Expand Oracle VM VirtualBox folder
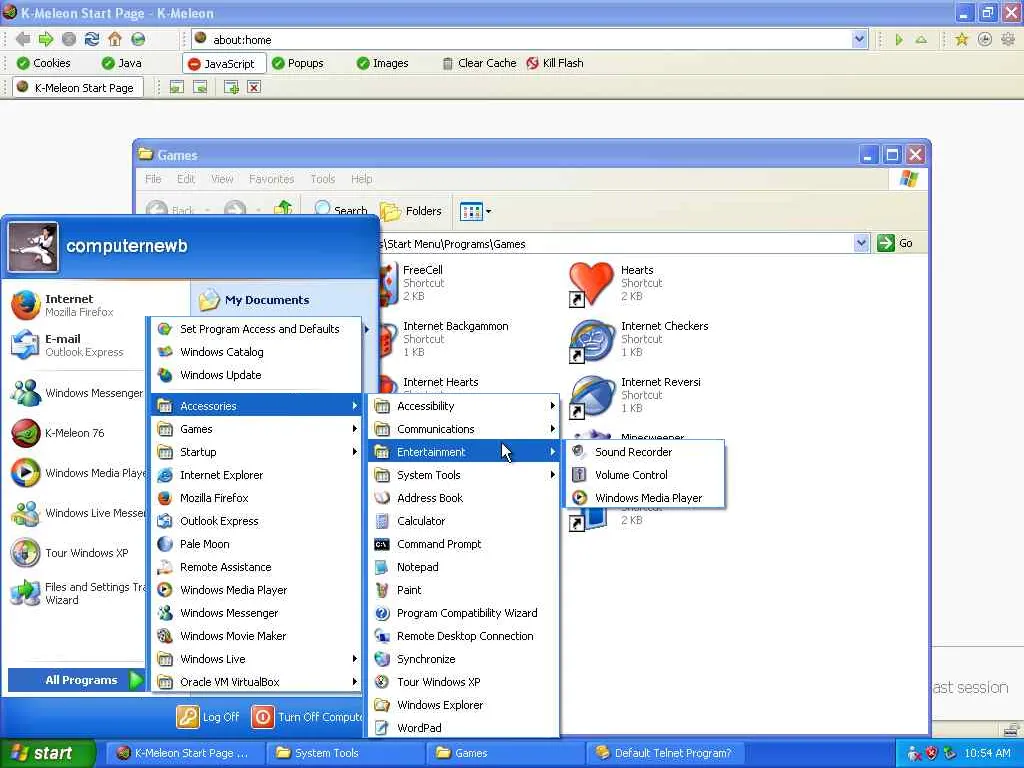This screenshot has height=768, width=1024. (x=256, y=682)
